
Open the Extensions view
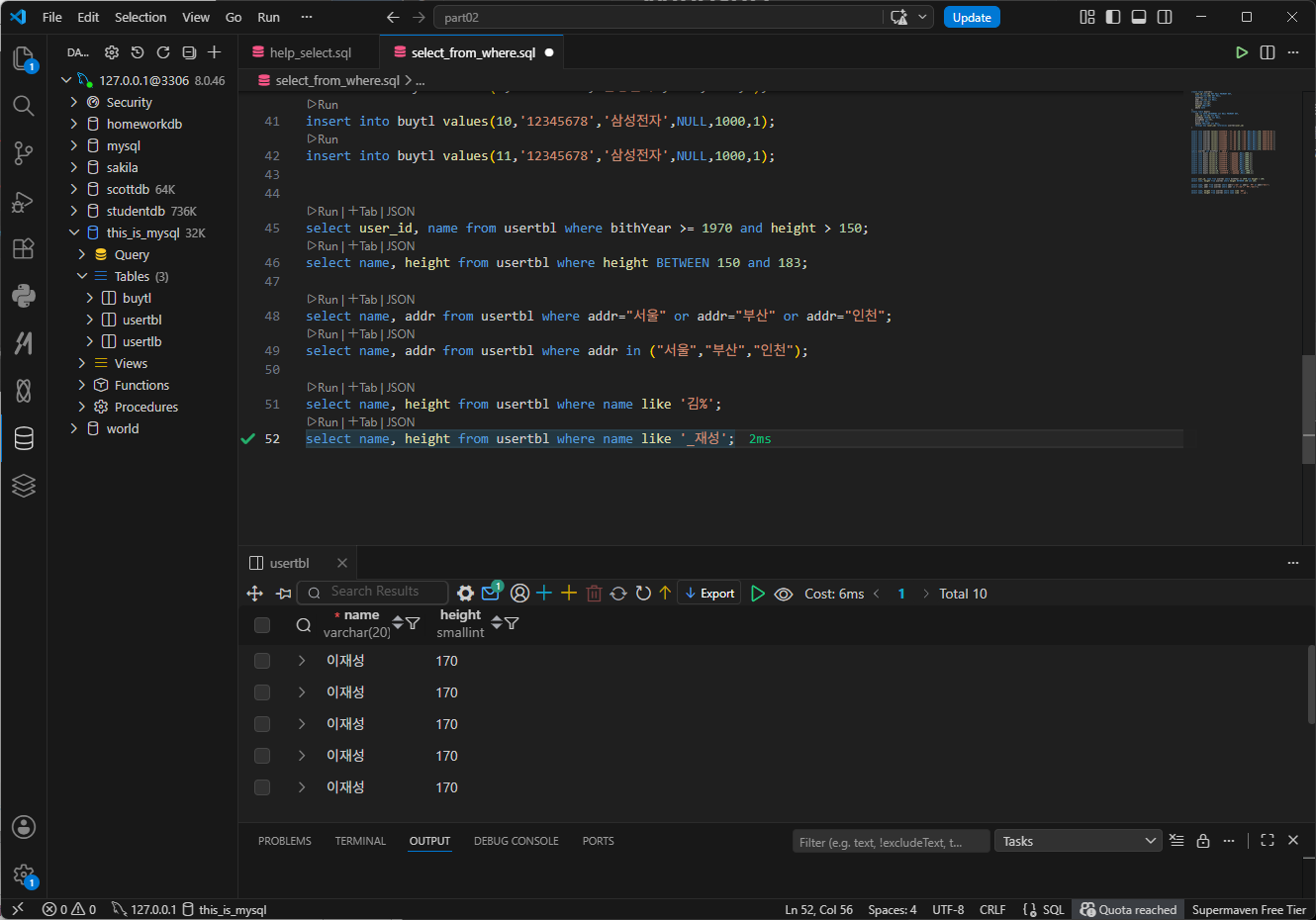pos(24,249)
